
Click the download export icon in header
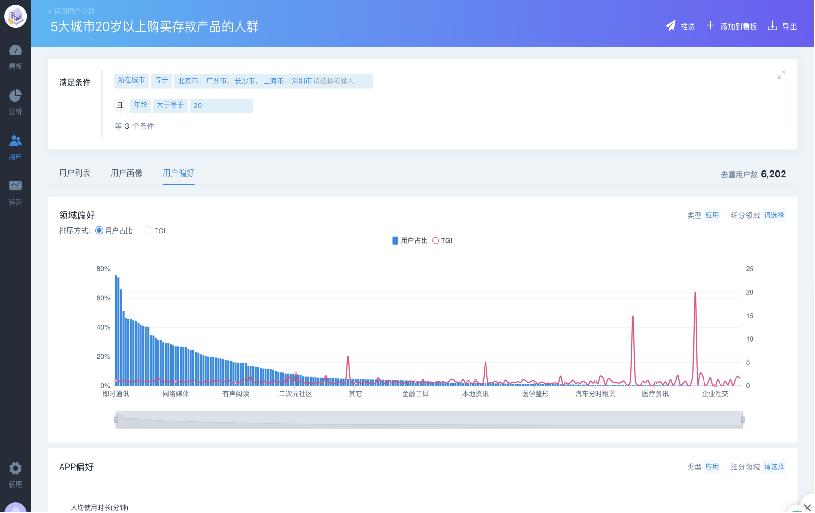pos(772,26)
